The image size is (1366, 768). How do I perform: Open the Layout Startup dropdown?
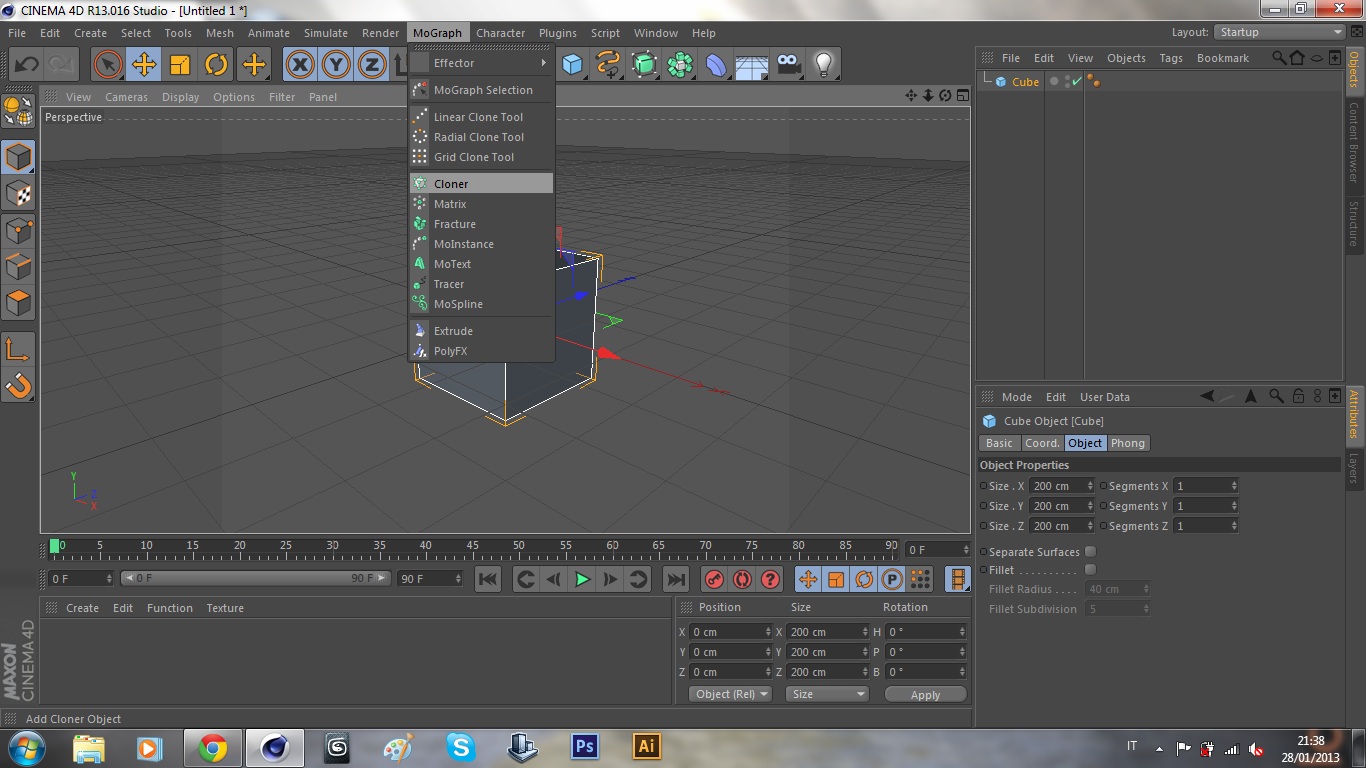click(1280, 32)
